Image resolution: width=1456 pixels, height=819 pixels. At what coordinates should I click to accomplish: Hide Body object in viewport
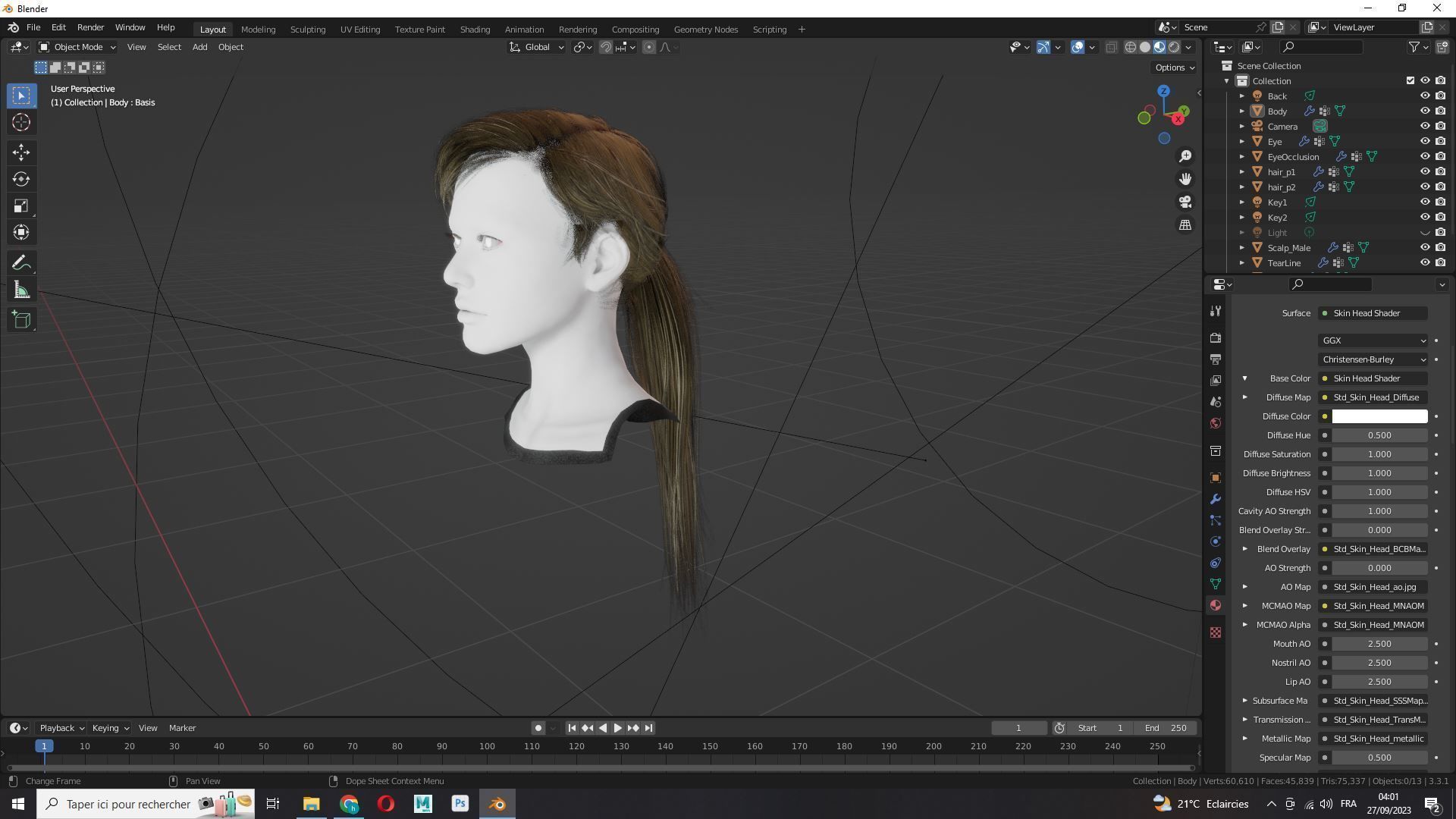(1425, 111)
